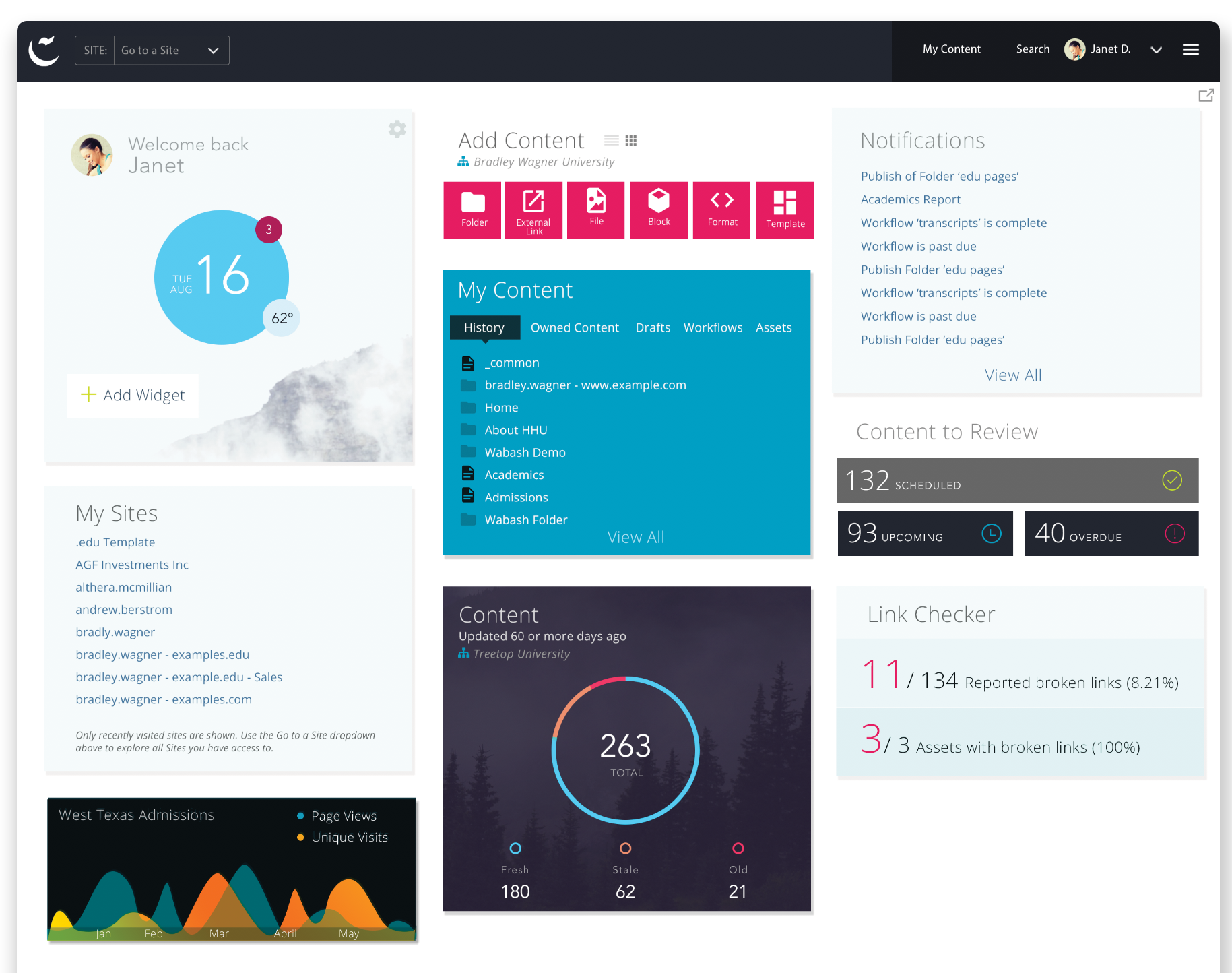Click View All in My Content

point(635,537)
